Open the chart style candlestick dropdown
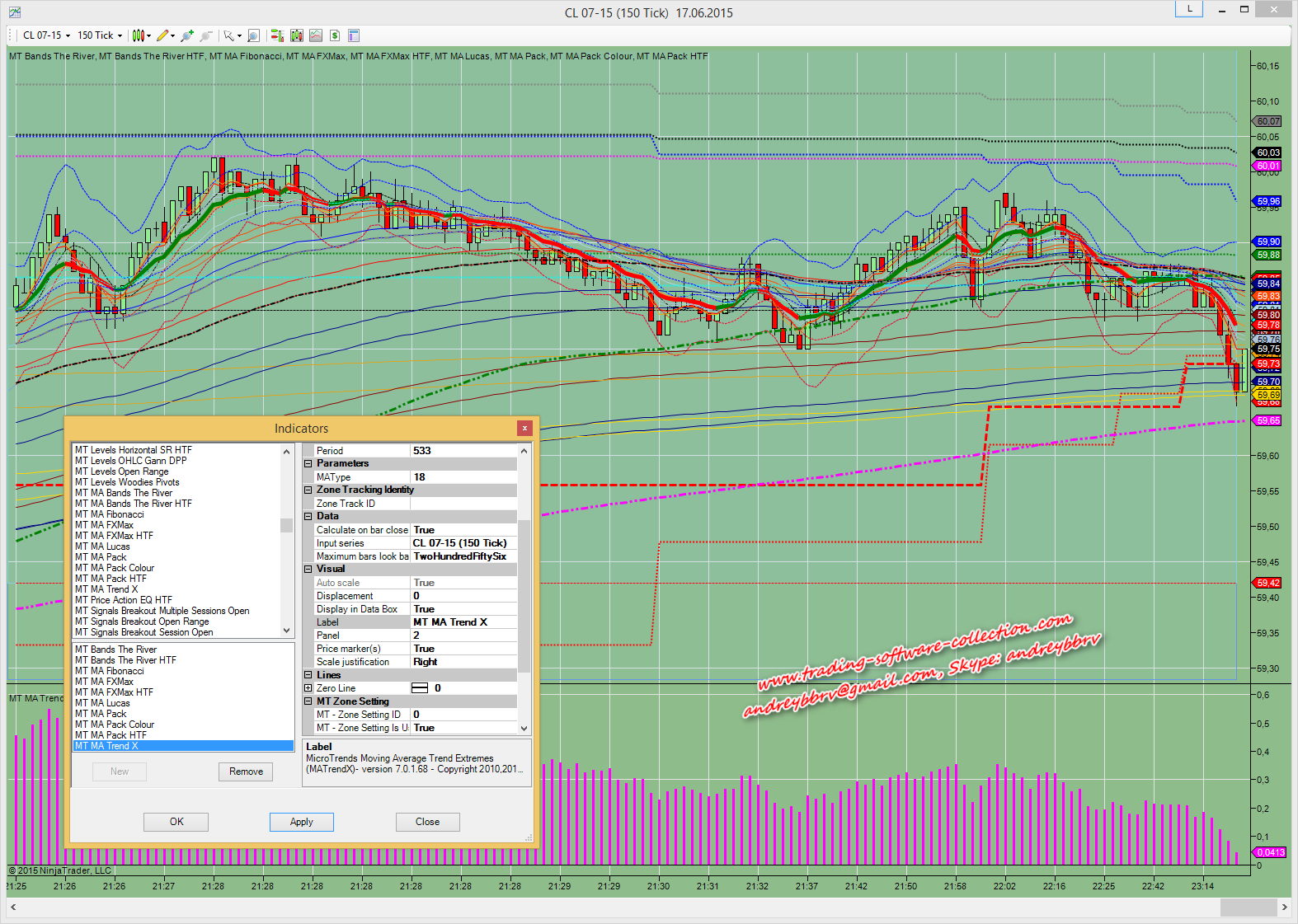This screenshot has width=1298, height=924. [x=141, y=35]
